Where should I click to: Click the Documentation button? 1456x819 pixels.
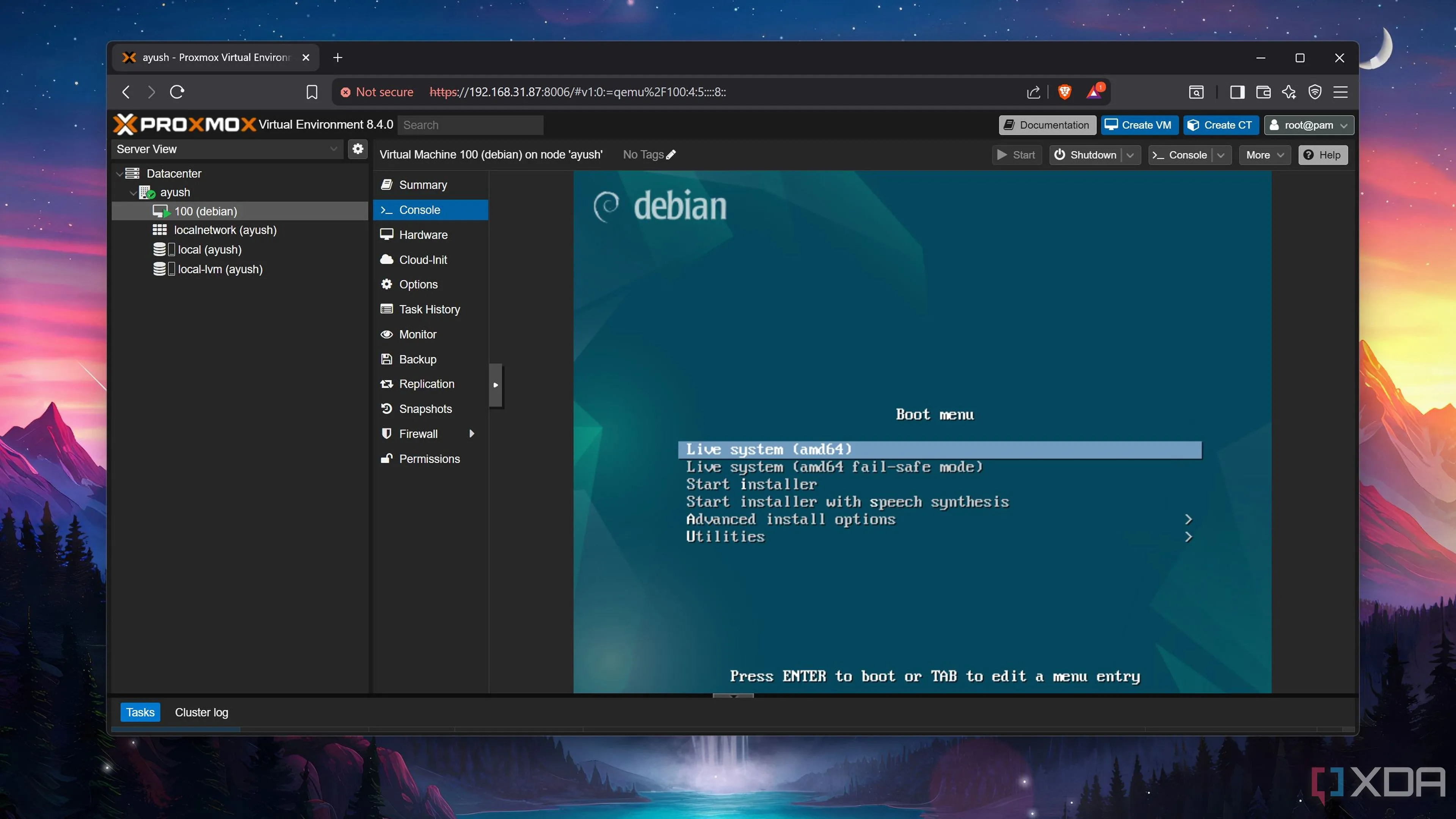coord(1047,125)
